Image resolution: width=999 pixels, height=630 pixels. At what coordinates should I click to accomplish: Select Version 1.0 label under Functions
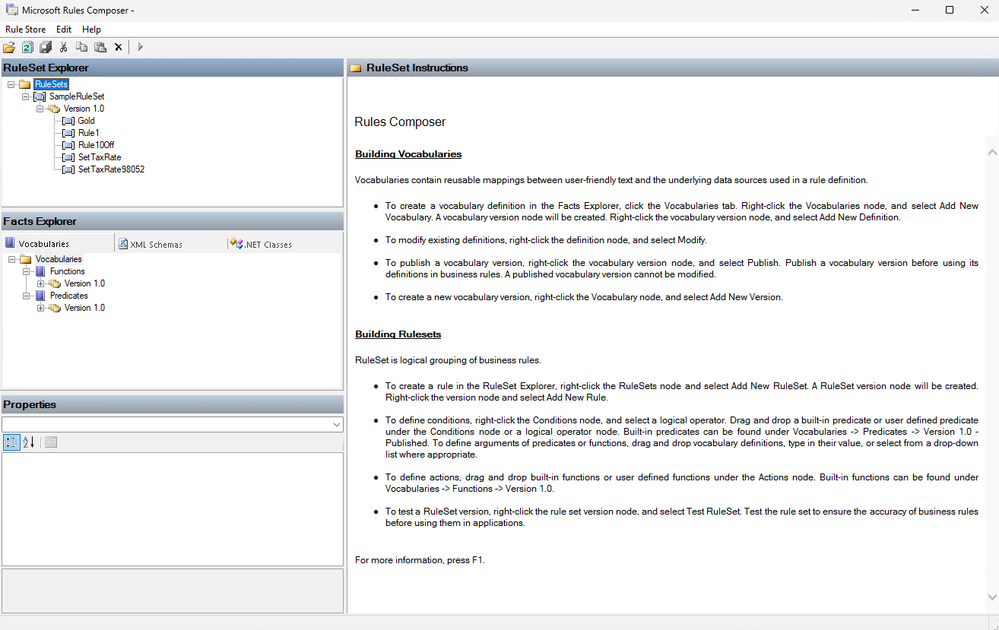click(x=84, y=283)
